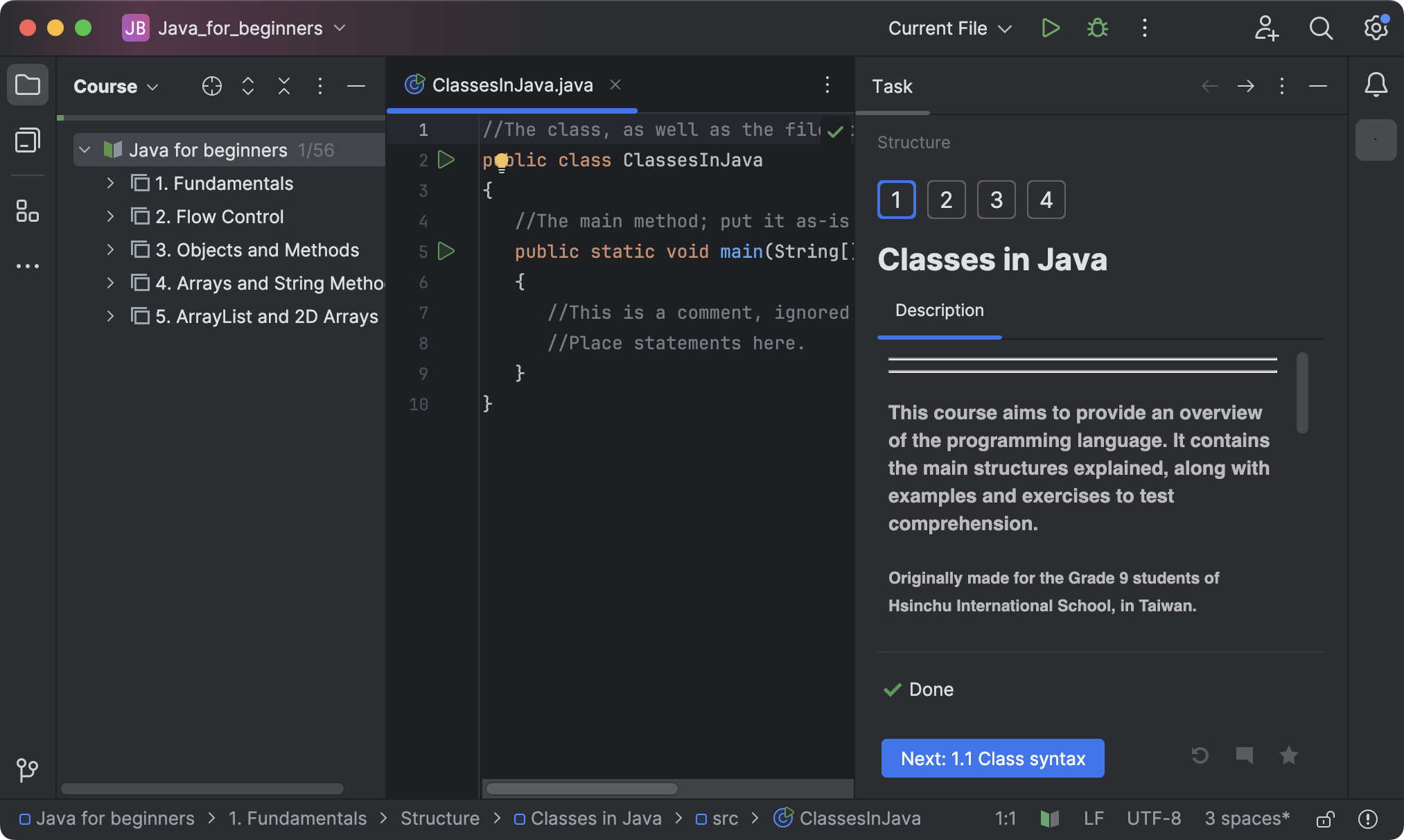
Task: Select opened file using the target icon
Action: [x=211, y=86]
